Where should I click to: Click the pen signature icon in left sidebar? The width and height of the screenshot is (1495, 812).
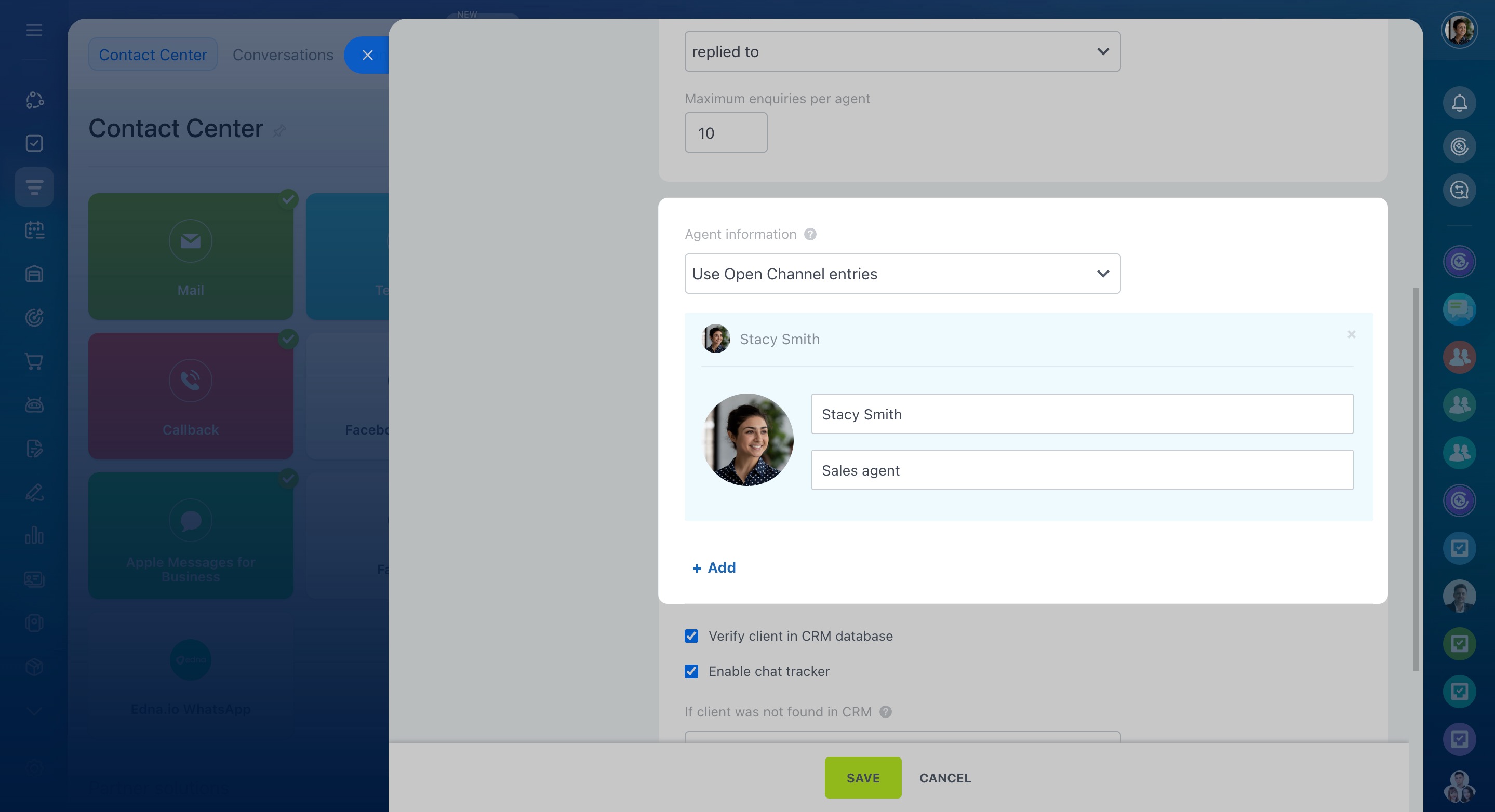click(x=34, y=492)
